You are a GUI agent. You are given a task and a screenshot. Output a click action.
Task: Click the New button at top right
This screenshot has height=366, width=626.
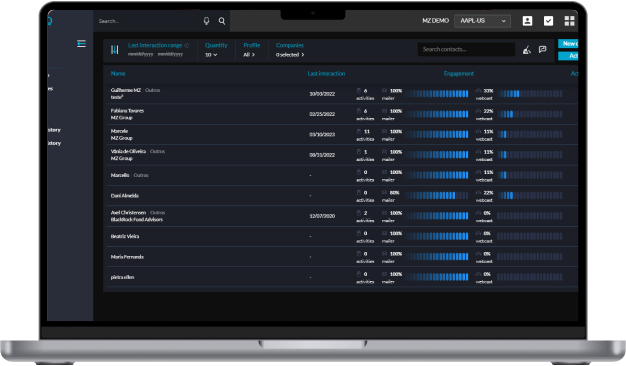click(568, 44)
